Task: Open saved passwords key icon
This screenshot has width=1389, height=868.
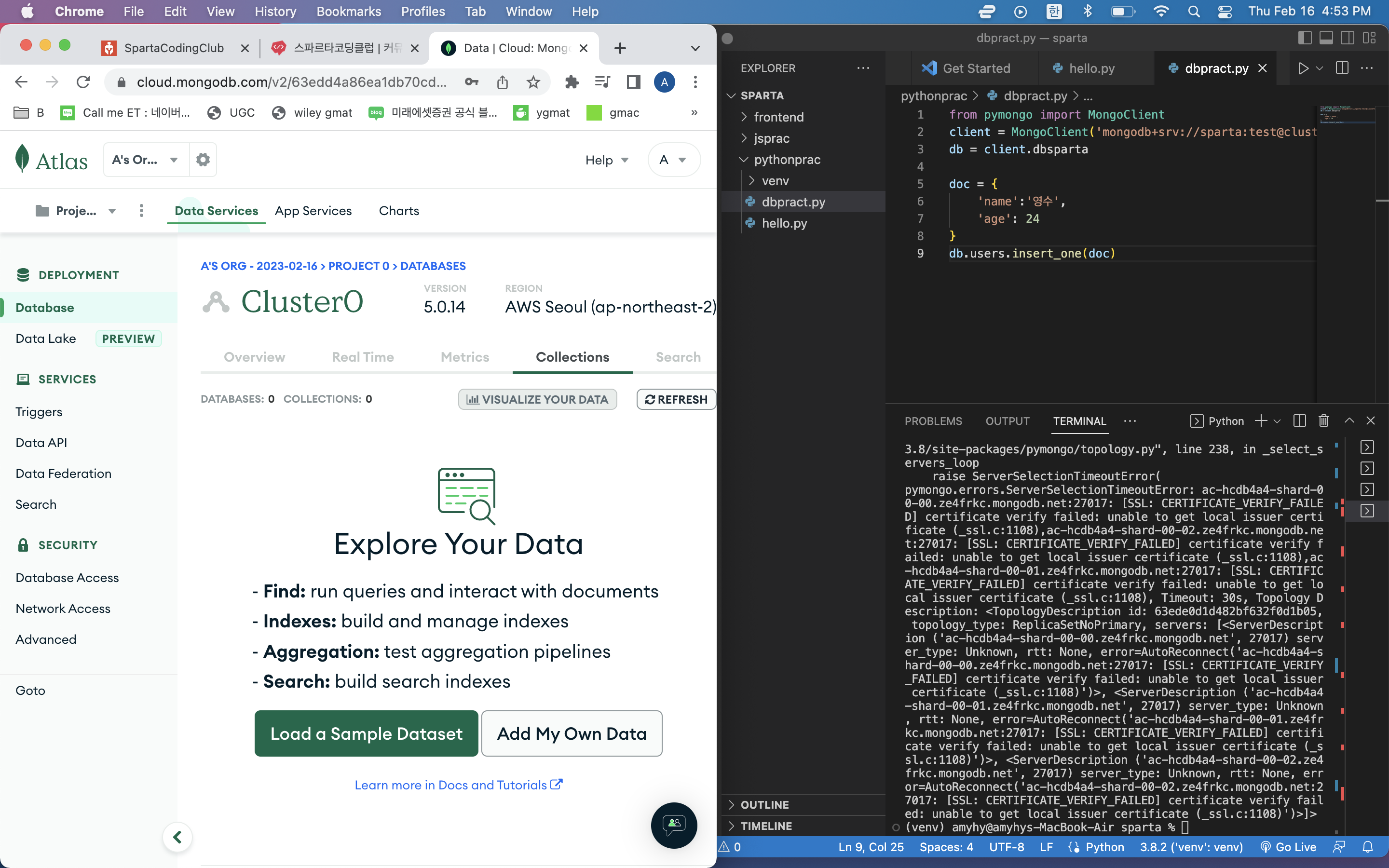Action: (x=472, y=82)
